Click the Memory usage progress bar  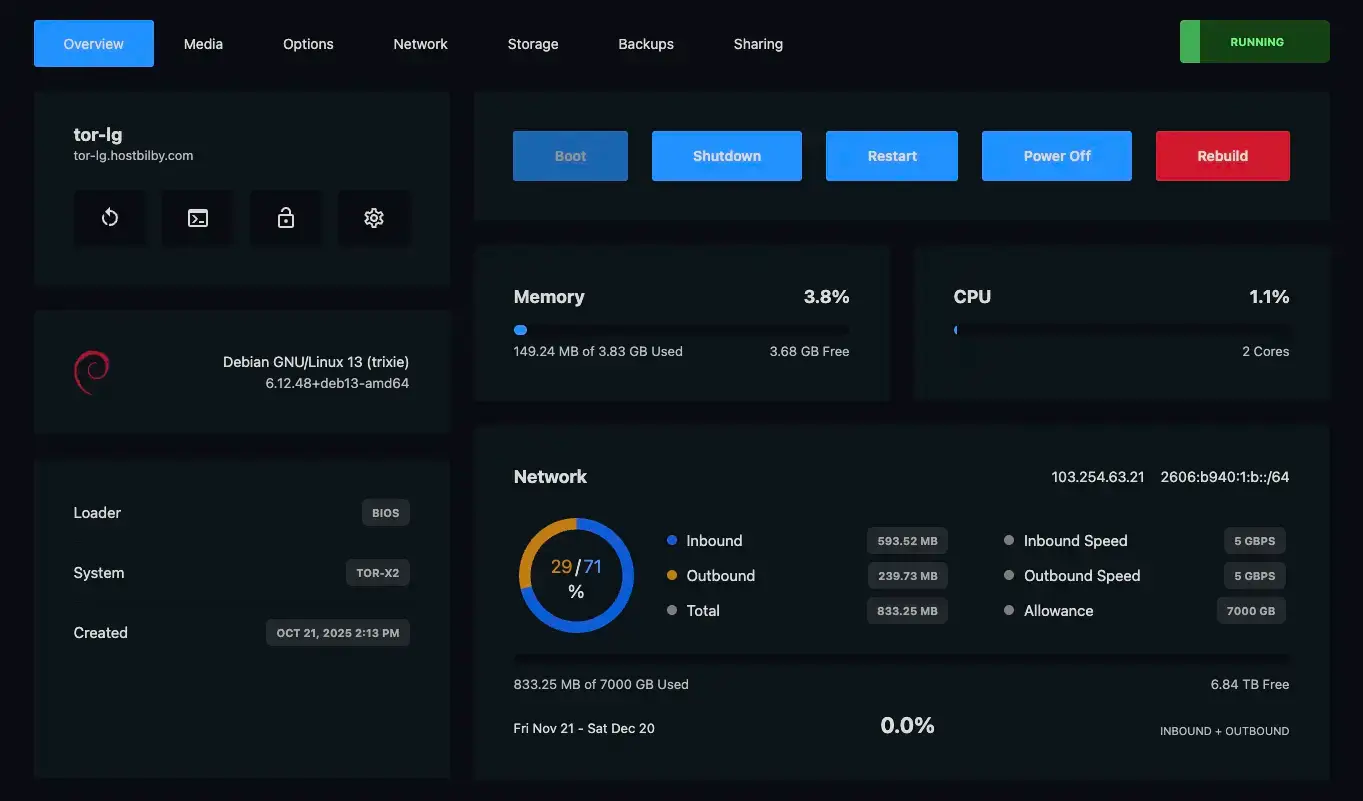[x=681, y=330]
